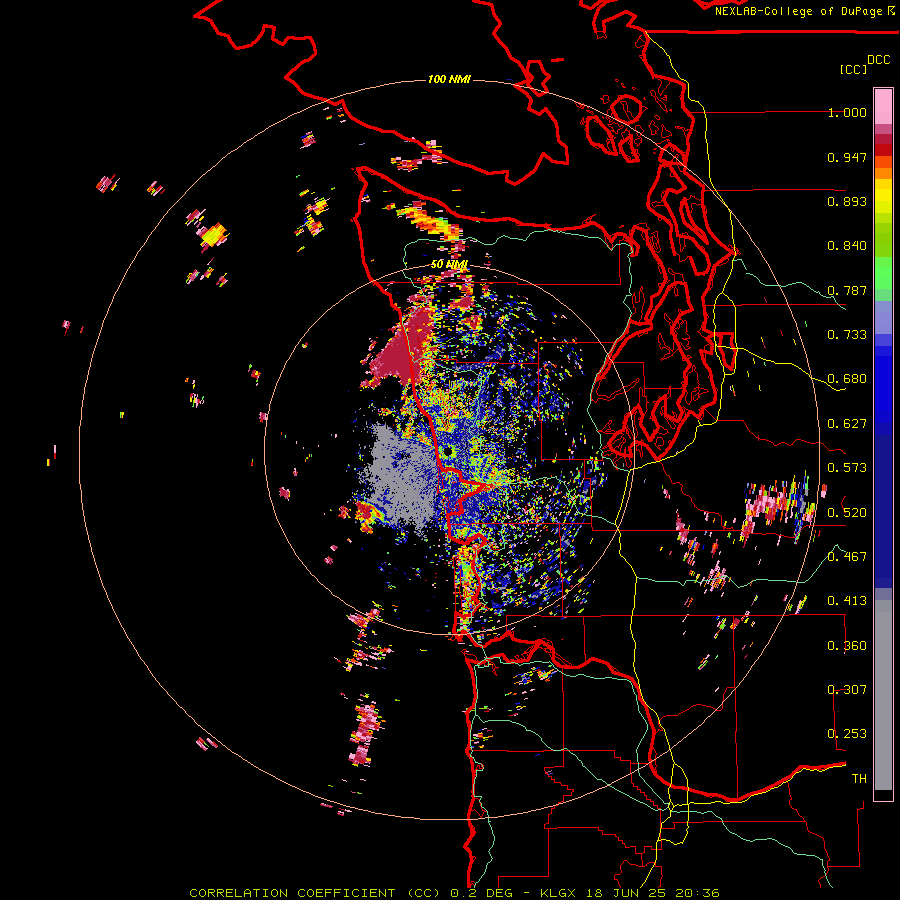Click the 50 NMI range ring label
Image resolution: width=900 pixels, height=900 pixels.
pos(449,265)
